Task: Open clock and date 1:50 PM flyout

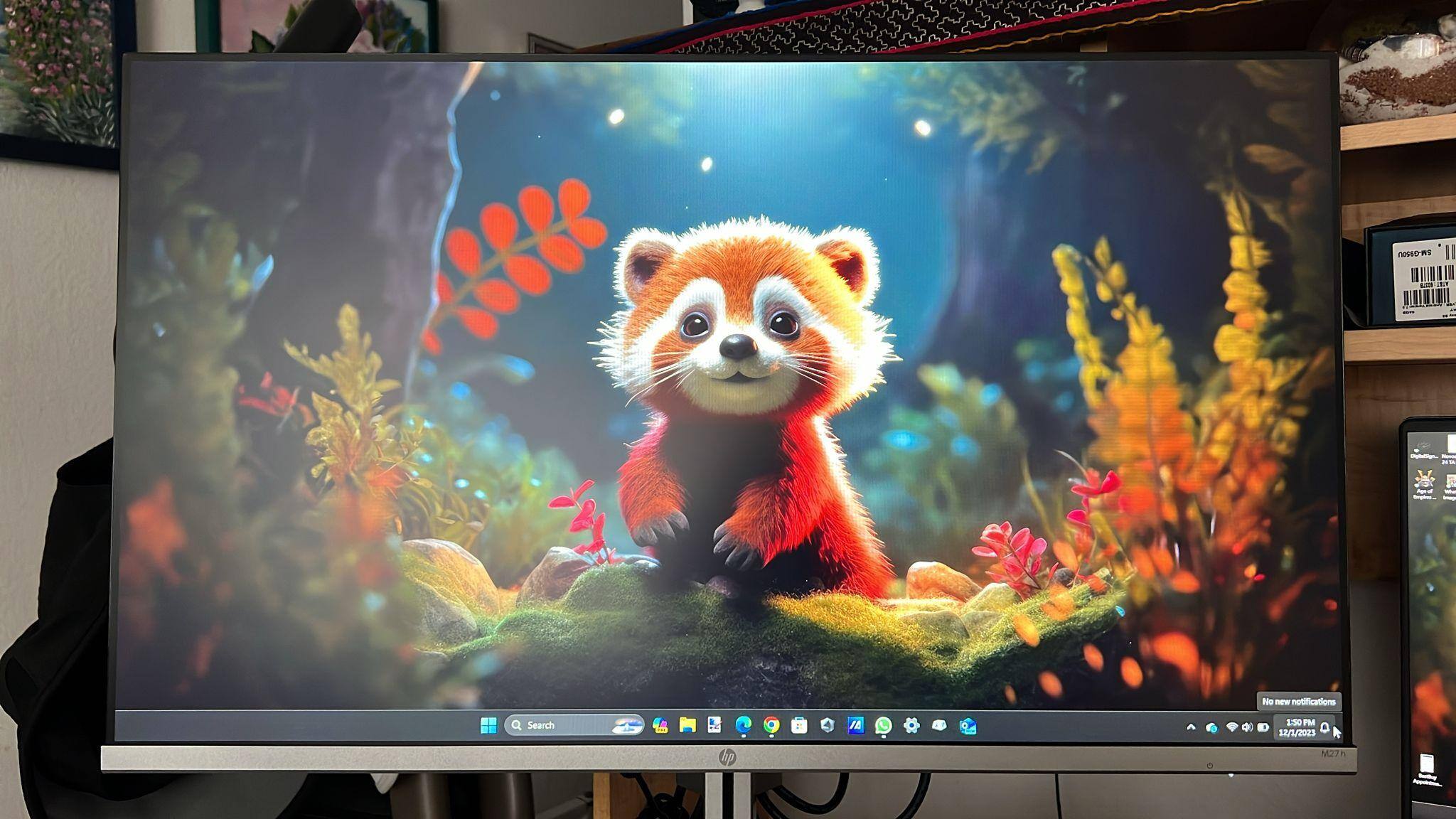Action: point(1295,727)
